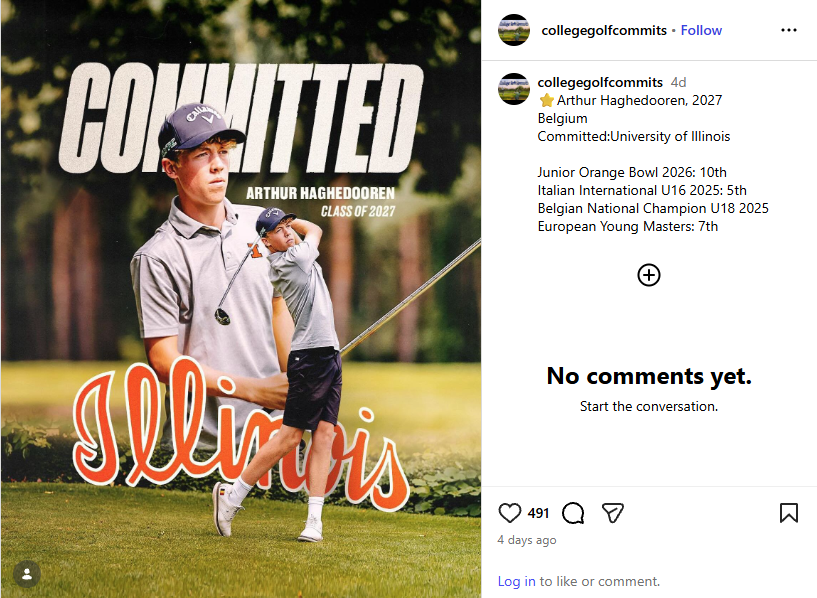Load more comments with the plus circle
Viewport: 817px width, 598px height.
tap(649, 275)
